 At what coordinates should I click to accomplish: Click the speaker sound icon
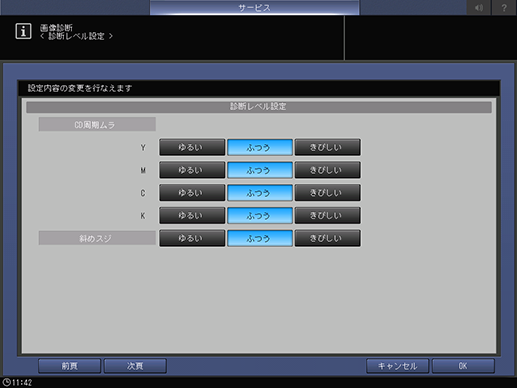pyautogui.click(x=479, y=7)
